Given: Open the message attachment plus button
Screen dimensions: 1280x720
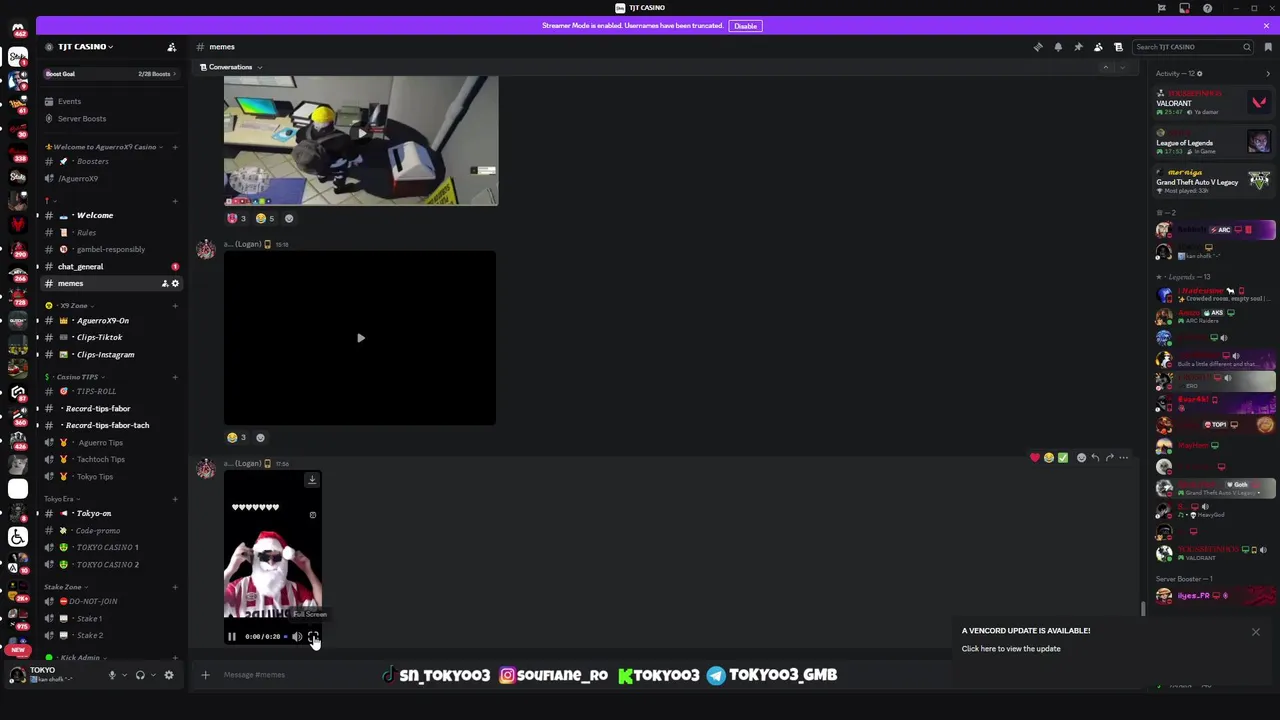Looking at the screenshot, I should pos(206,675).
